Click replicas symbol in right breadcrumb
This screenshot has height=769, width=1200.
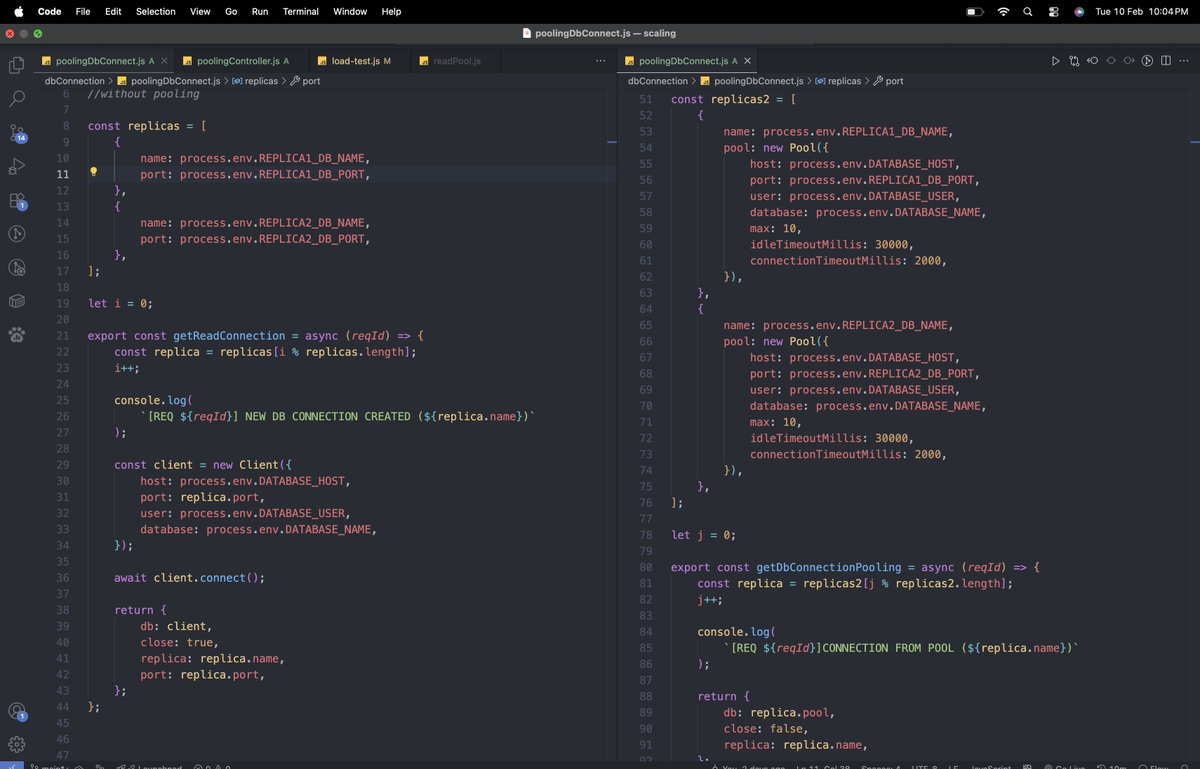pyautogui.click(x=838, y=81)
